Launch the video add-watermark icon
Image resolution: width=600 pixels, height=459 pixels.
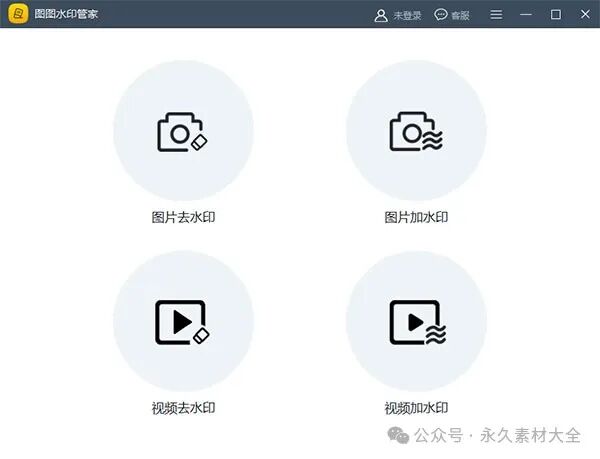417,322
